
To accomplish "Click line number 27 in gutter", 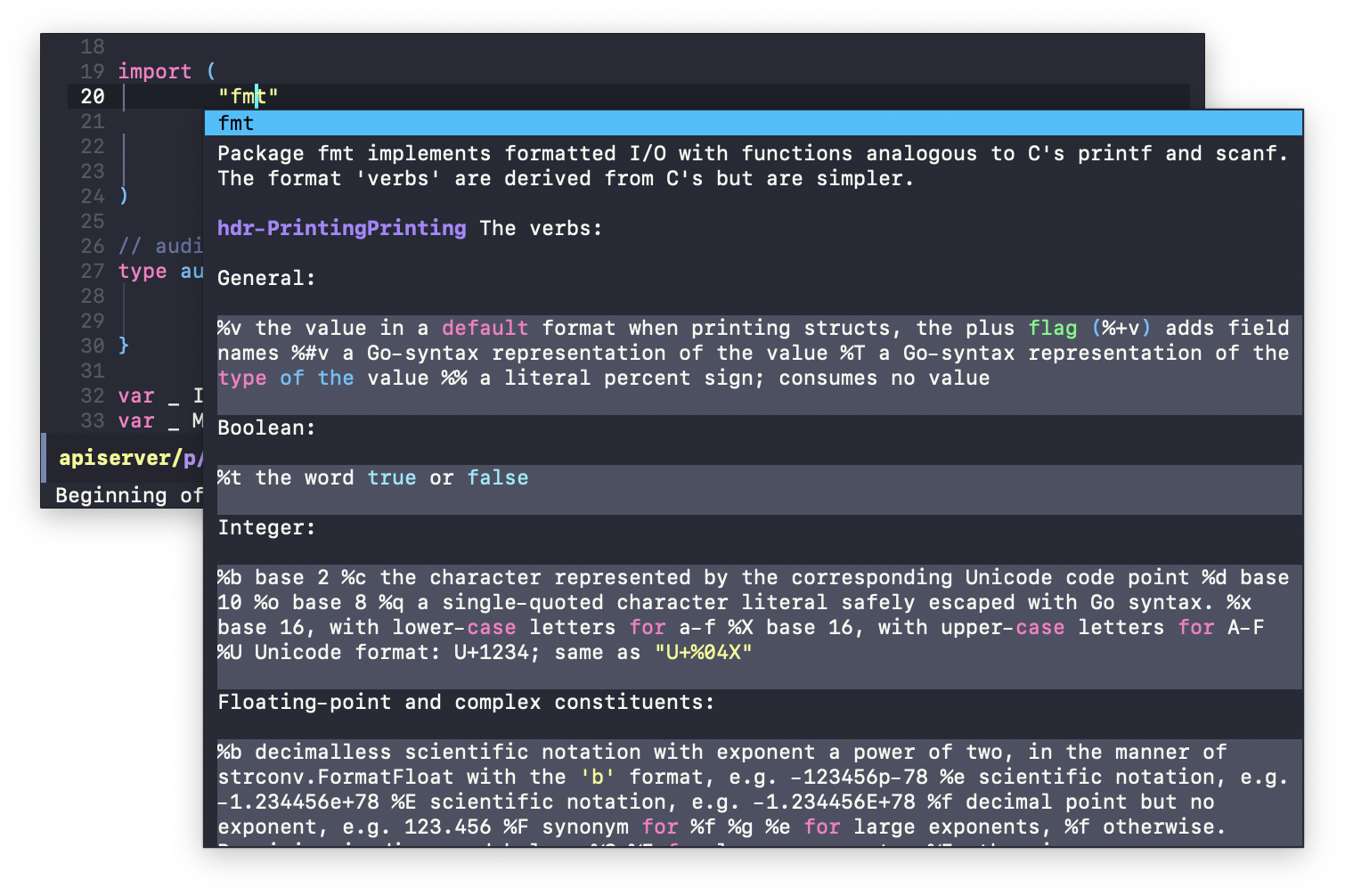I will click(93, 271).
